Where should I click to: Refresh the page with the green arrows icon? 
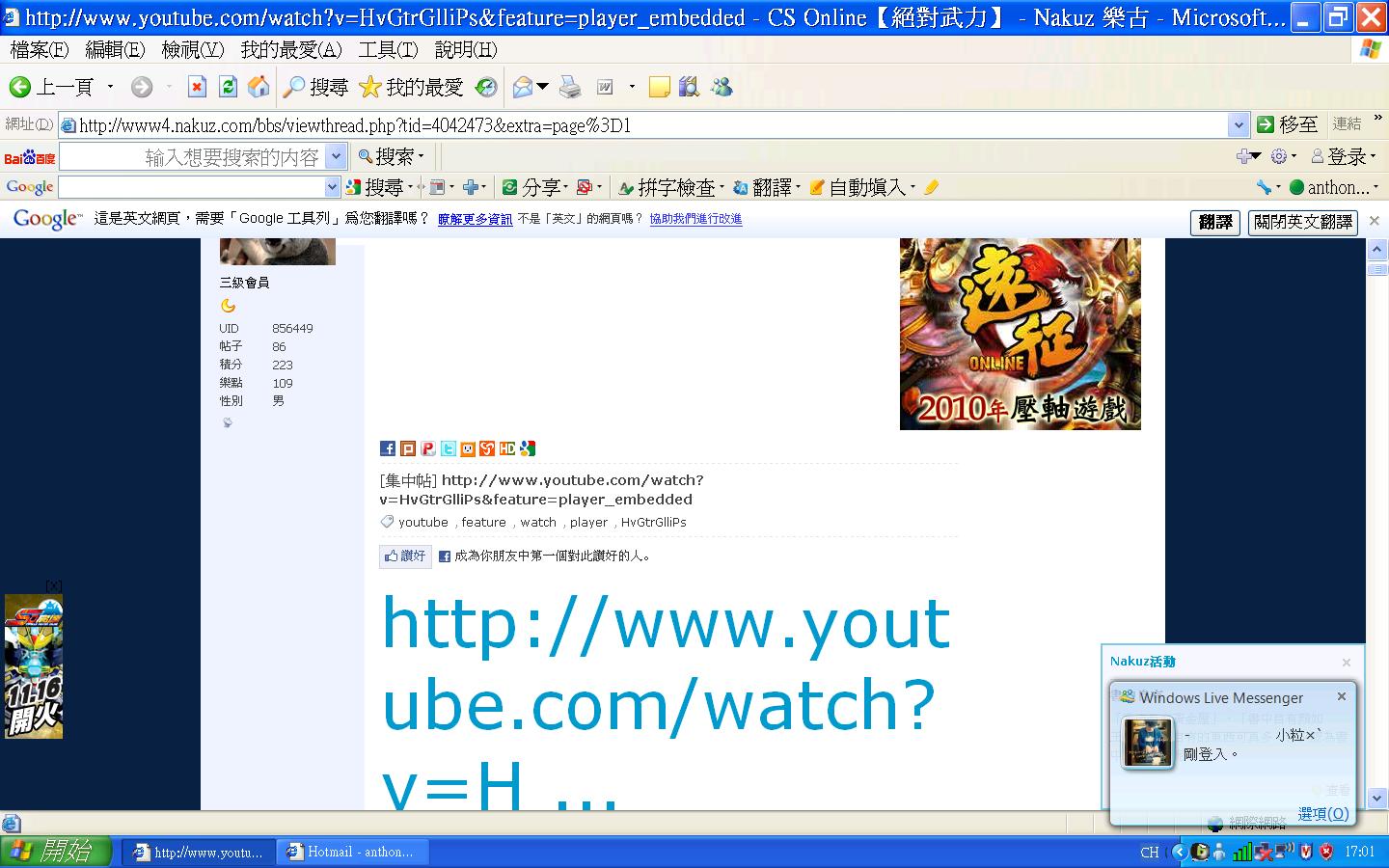click(x=228, y=88)
